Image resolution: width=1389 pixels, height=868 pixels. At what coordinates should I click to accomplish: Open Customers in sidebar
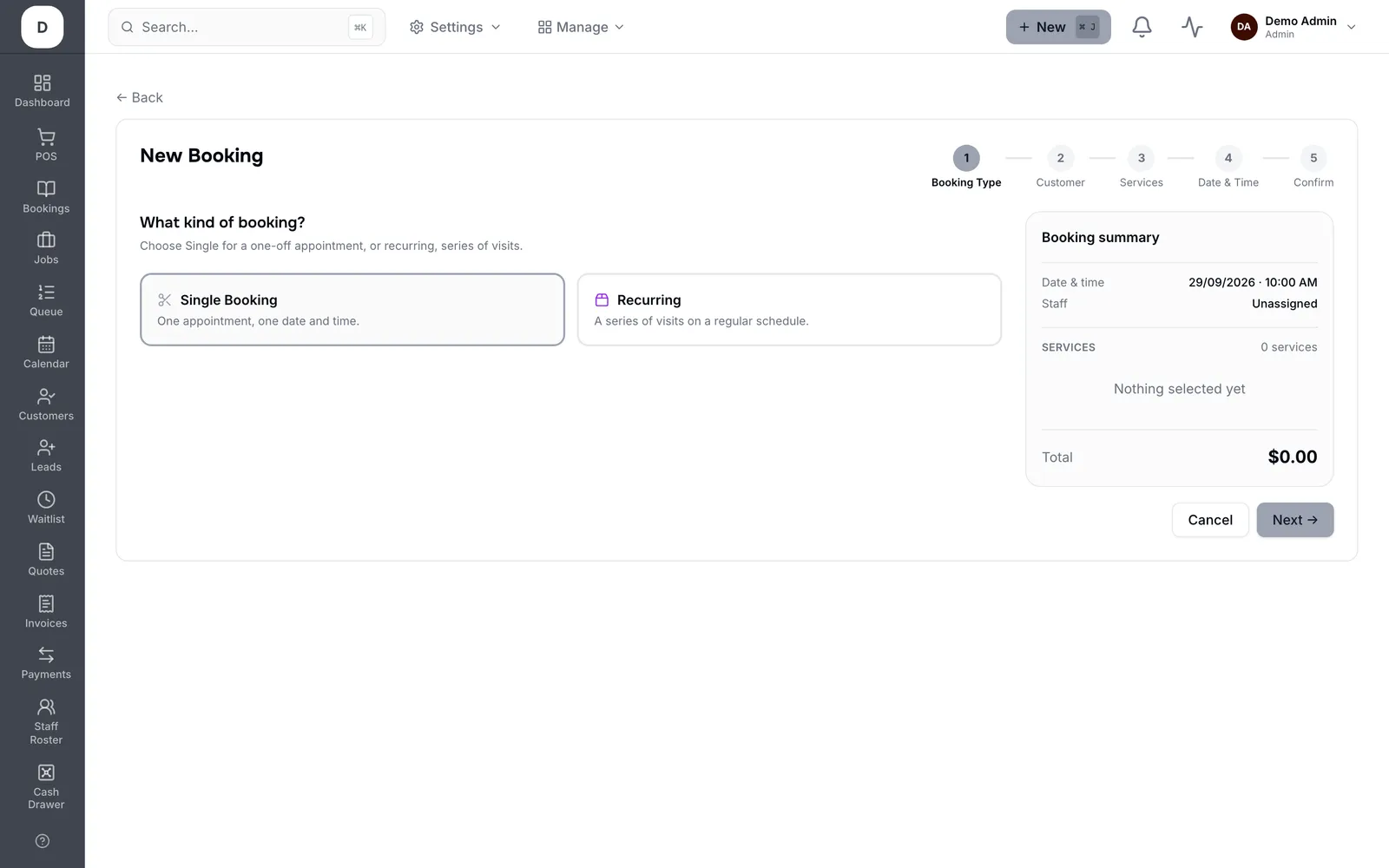point(46,404)
